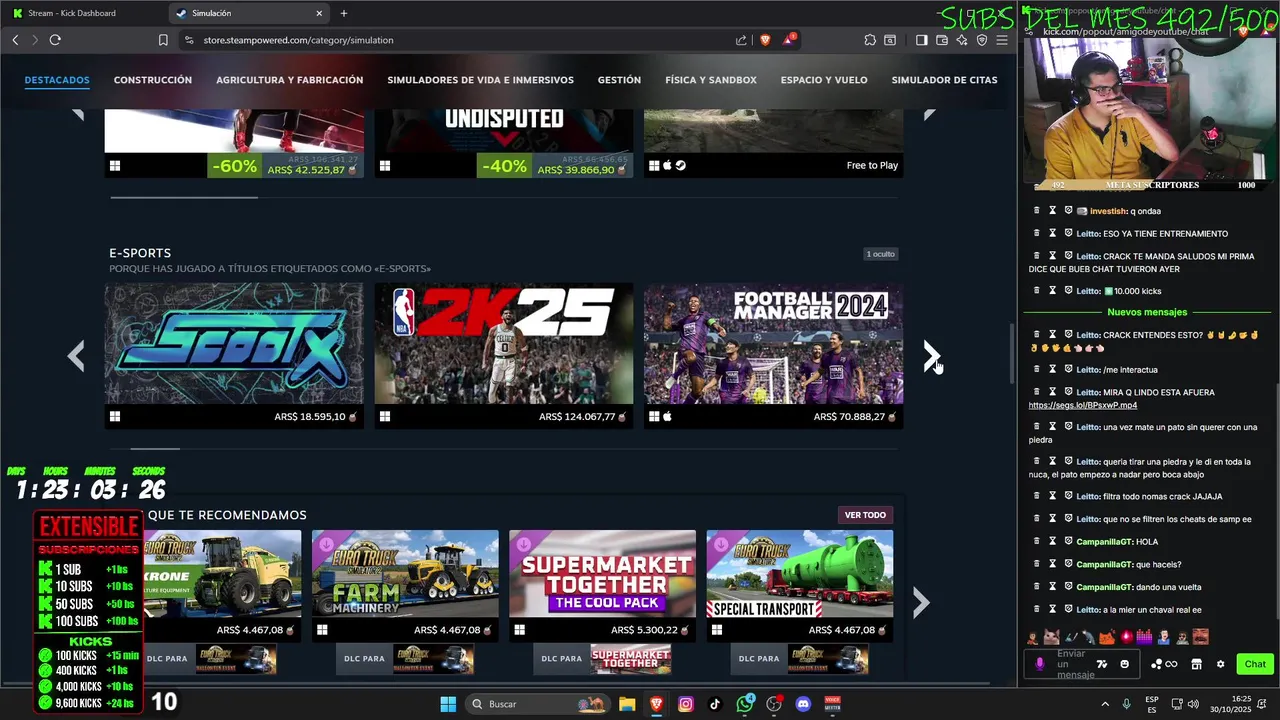
Task: Open the ESPACIO Y VUELO tab
Action: tap(824, 80)
